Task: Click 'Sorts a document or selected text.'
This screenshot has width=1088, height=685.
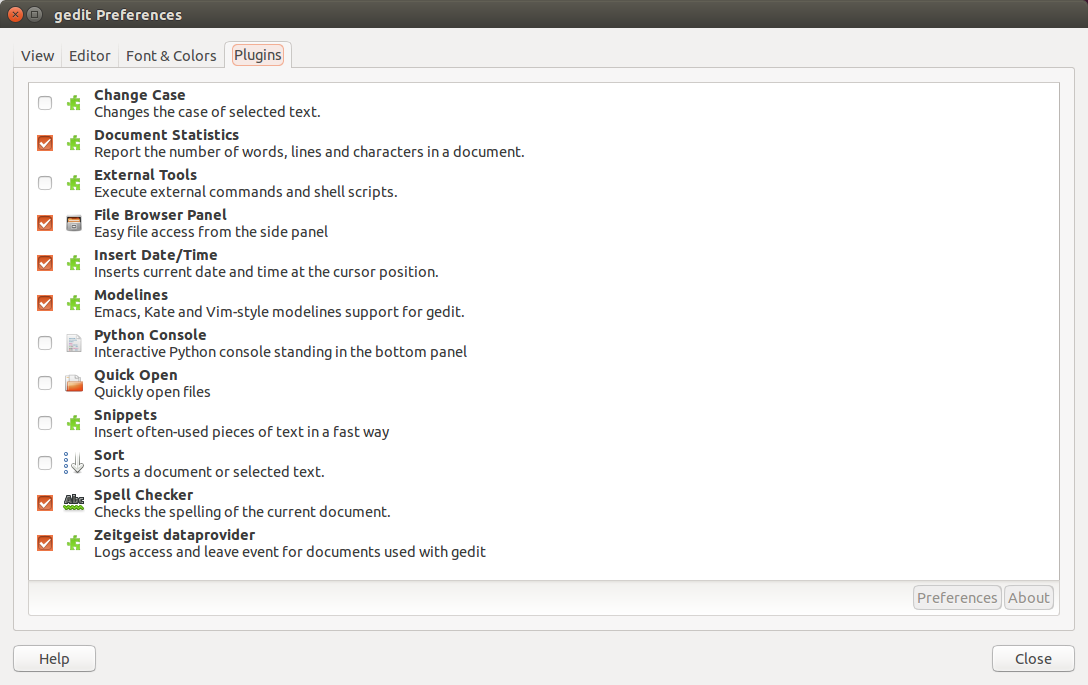Action: pyautogui.click(x=209, y=472)
